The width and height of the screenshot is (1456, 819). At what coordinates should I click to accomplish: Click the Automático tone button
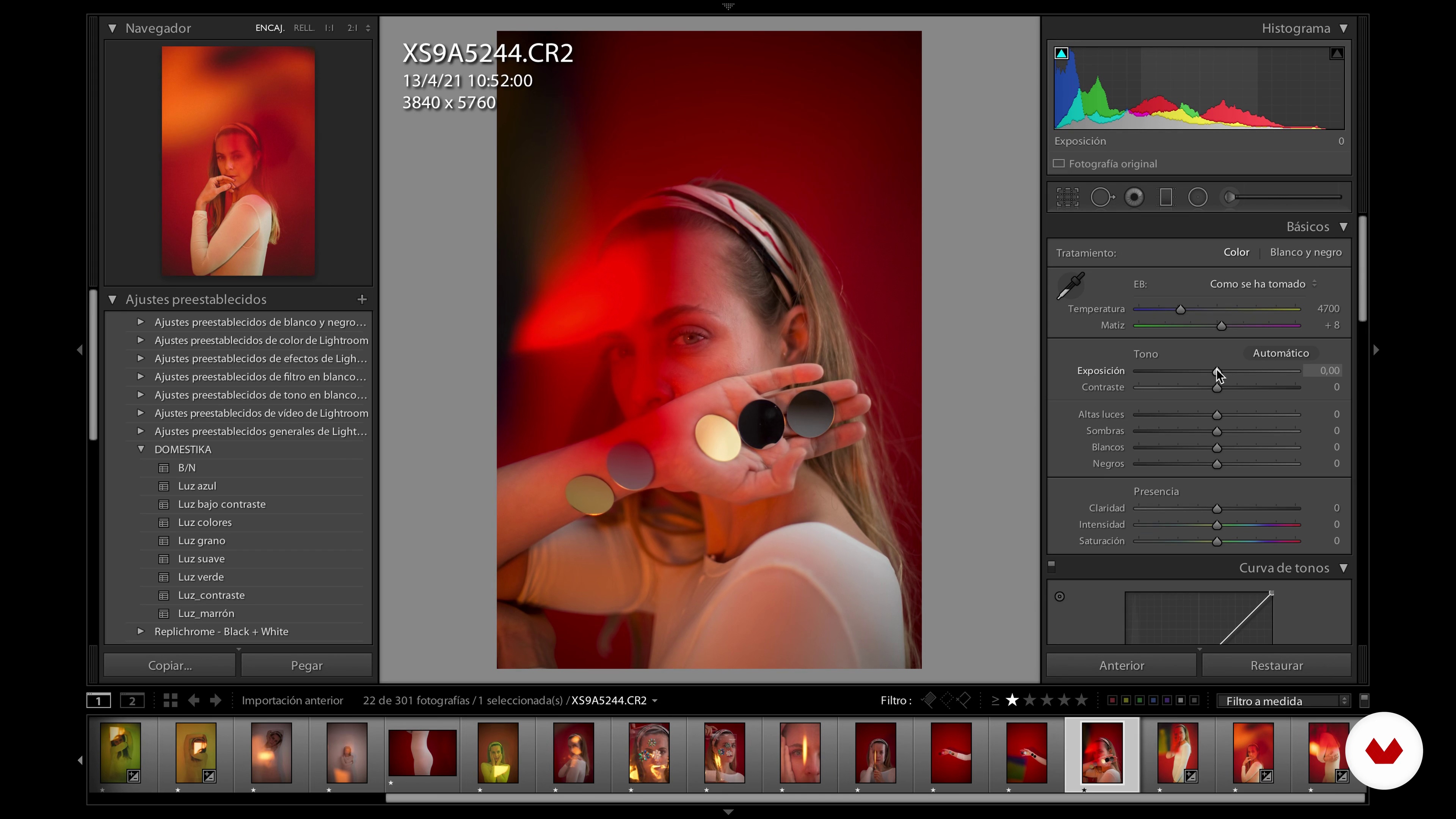tap(1281, 353)
